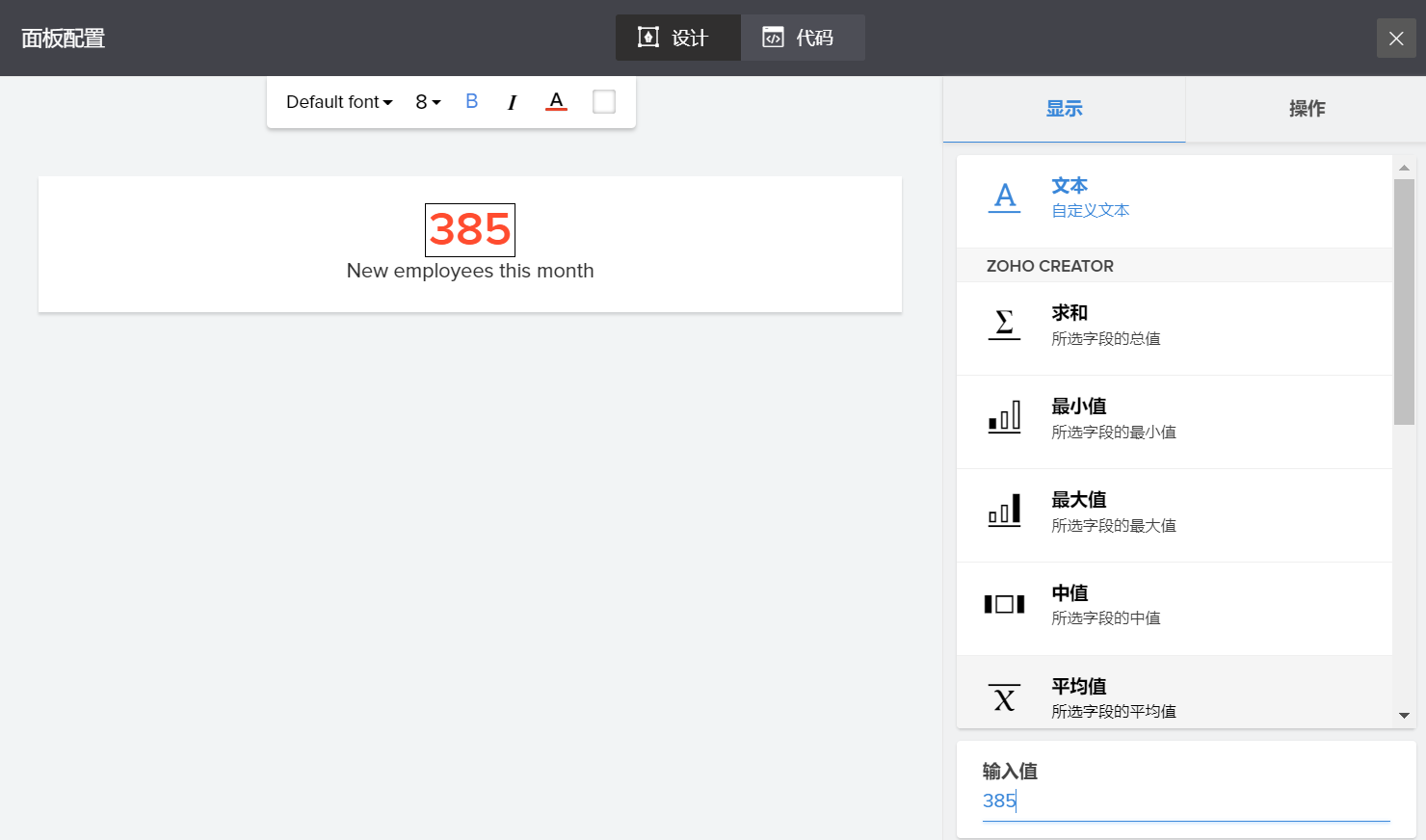Screen dimensions: 1426x840
Task: Select the 385 text in the panel
Action: (x=470, y=230)
